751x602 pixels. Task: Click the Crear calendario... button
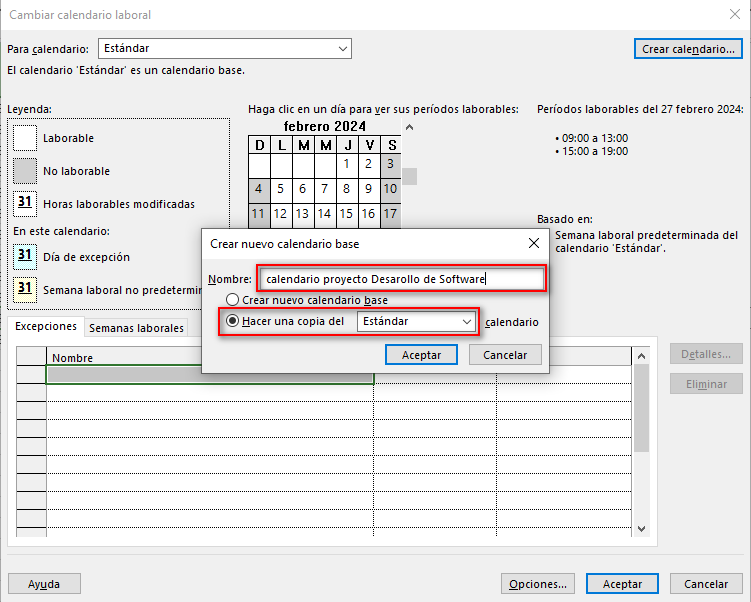click(x=688, y=48)
